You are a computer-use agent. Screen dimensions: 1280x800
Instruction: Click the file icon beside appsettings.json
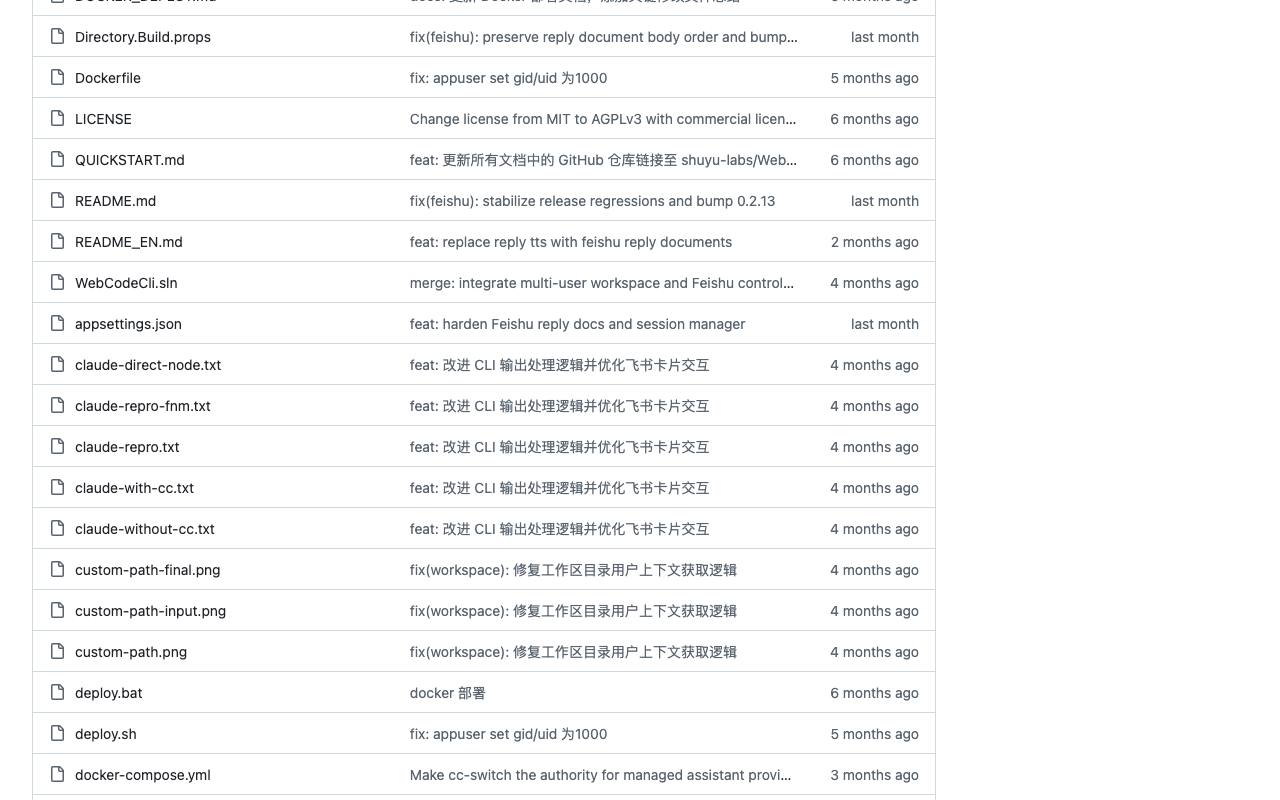(x=58, y=324)
